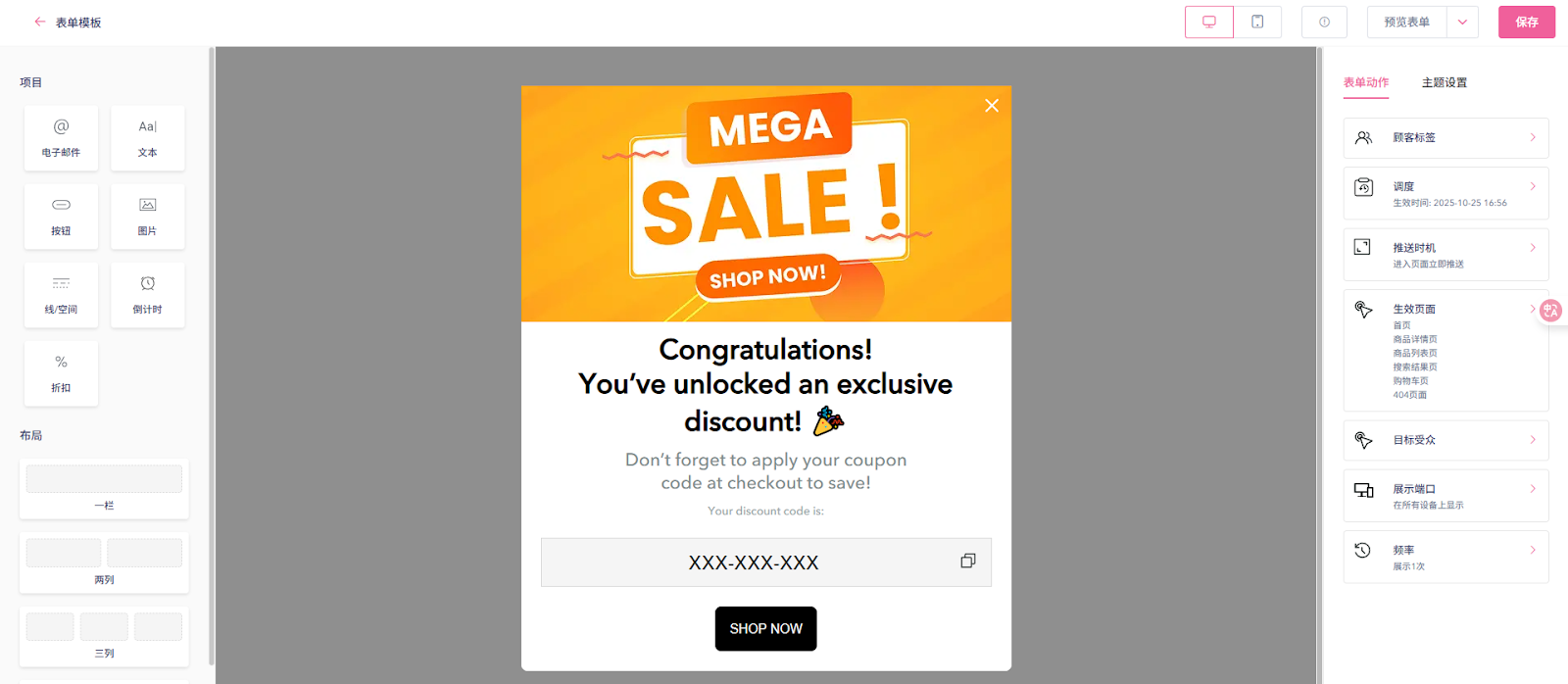Viewport: 1568px width, 684px height.
Task: Switch to mobile preview mode
Action: coord(1257,22)
